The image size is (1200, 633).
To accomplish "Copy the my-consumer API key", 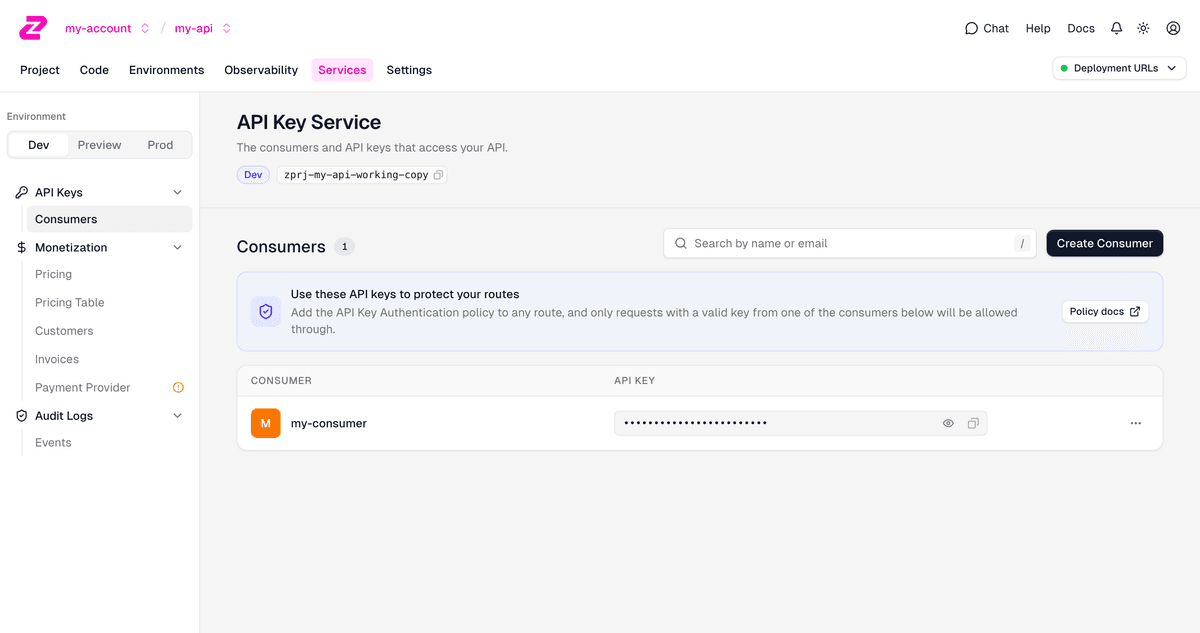I will (973, 424).
